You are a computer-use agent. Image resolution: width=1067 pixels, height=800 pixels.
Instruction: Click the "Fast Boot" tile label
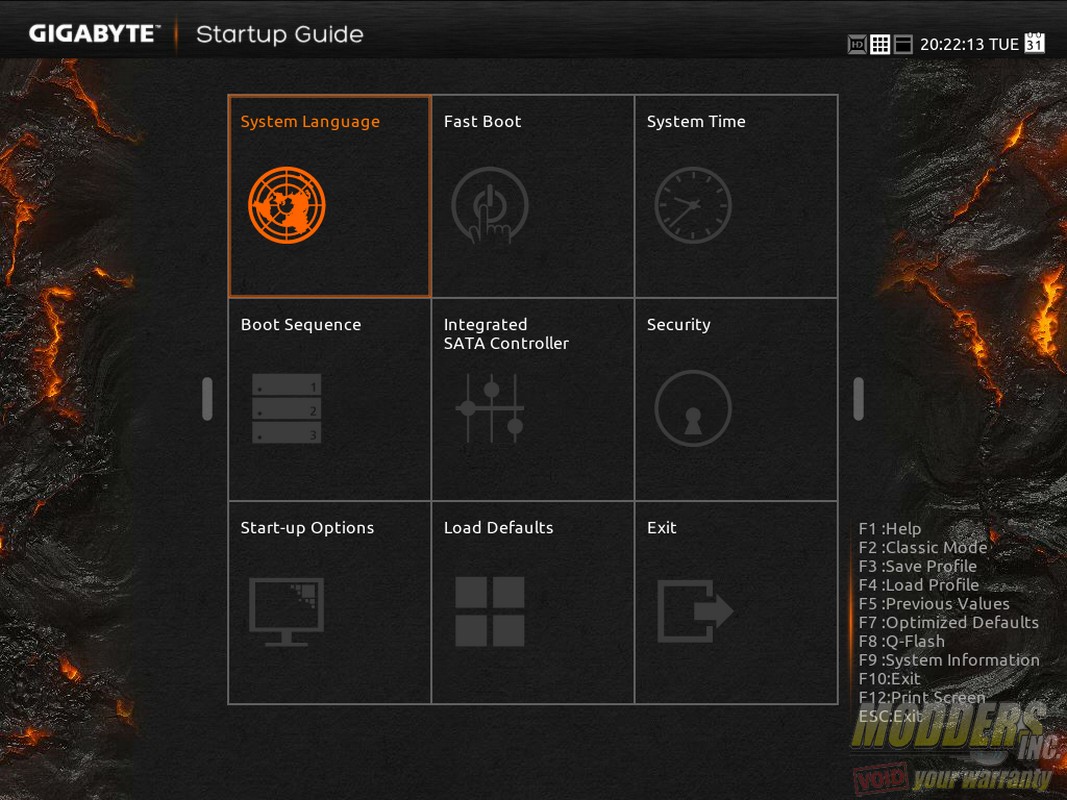pos(482,122)
